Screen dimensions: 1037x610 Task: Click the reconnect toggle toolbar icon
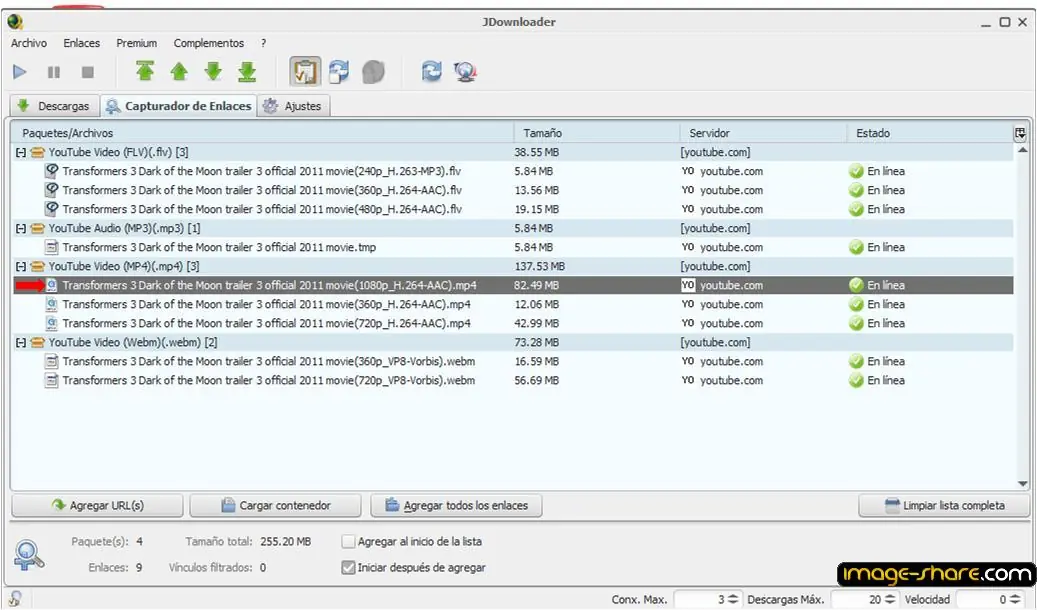tap(339, 71)
